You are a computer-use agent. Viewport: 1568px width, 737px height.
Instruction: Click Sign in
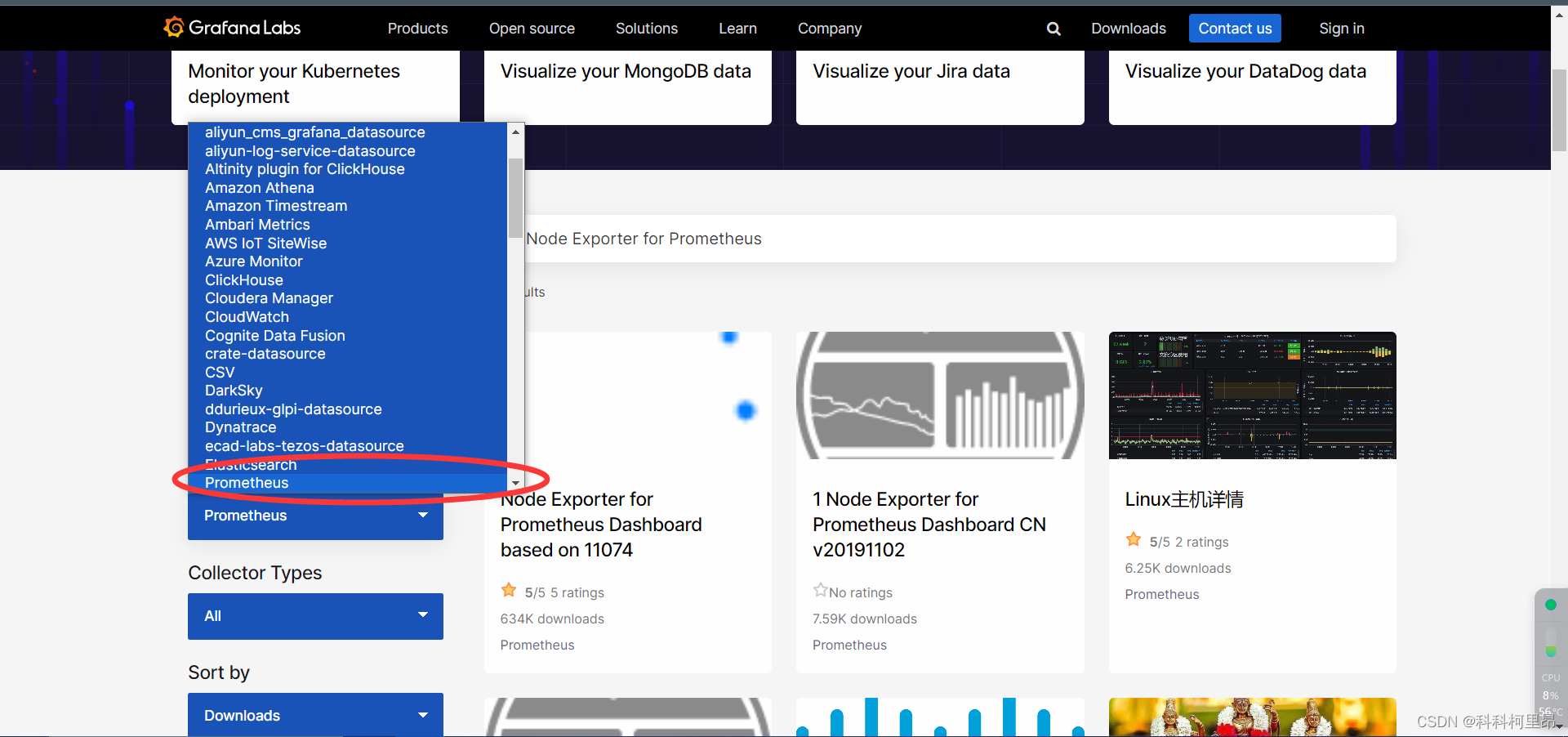pos(1342,29)
